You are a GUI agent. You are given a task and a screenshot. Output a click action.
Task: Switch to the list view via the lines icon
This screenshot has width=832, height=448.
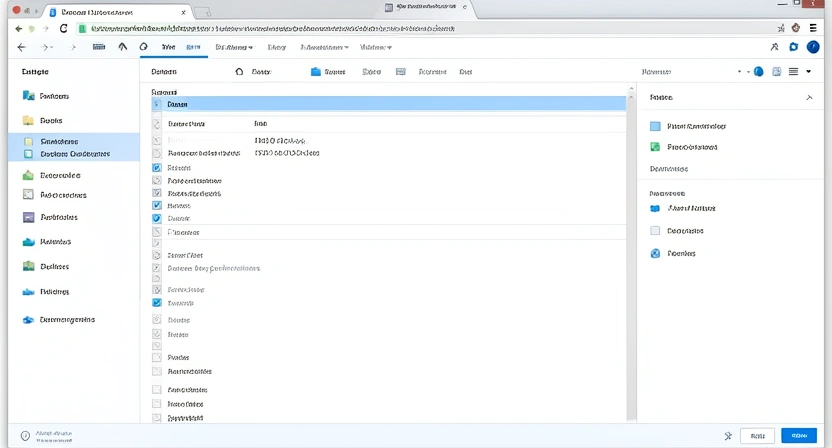coord(793,72)
